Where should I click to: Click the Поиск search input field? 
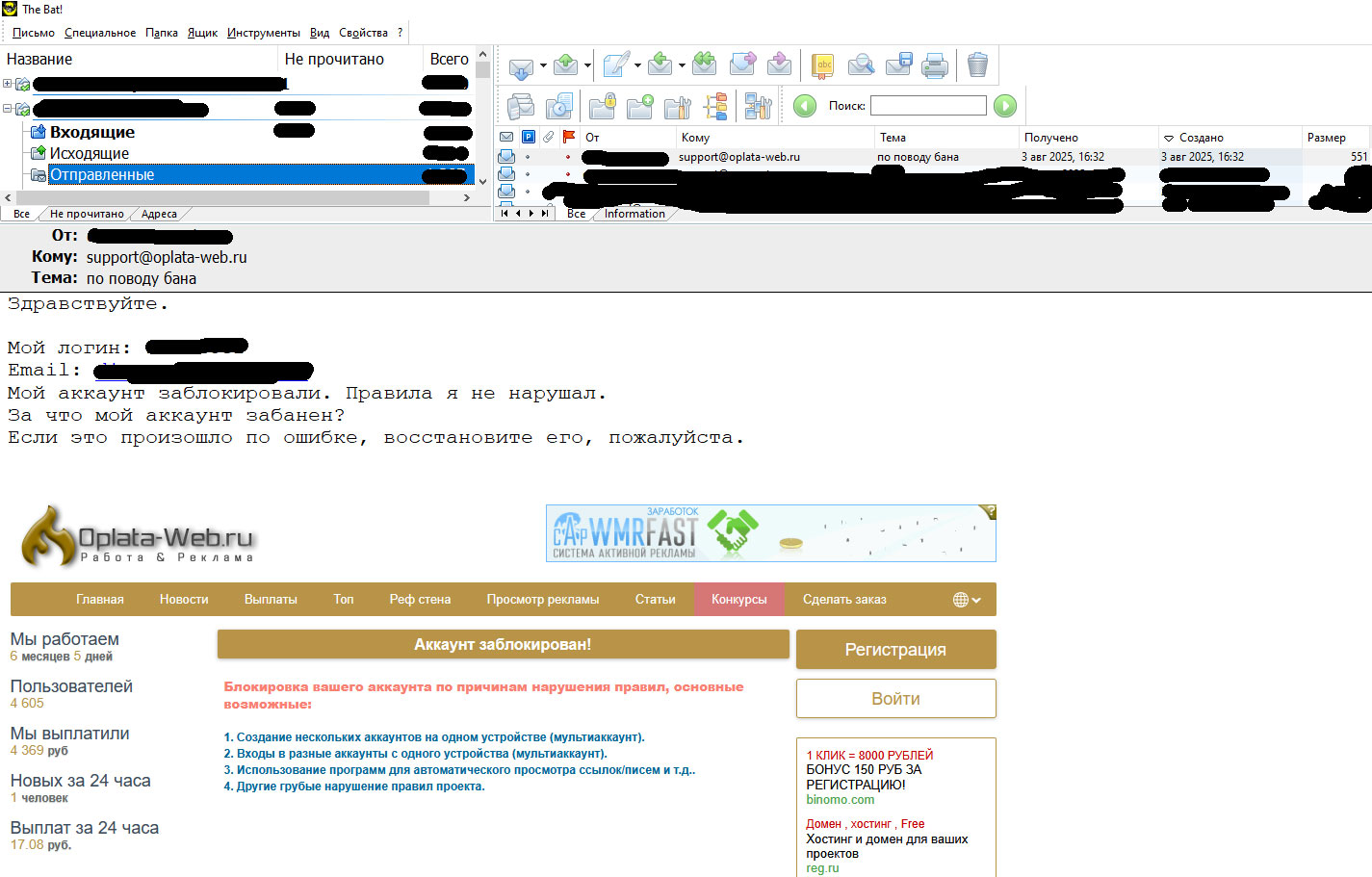pos(928,106)
